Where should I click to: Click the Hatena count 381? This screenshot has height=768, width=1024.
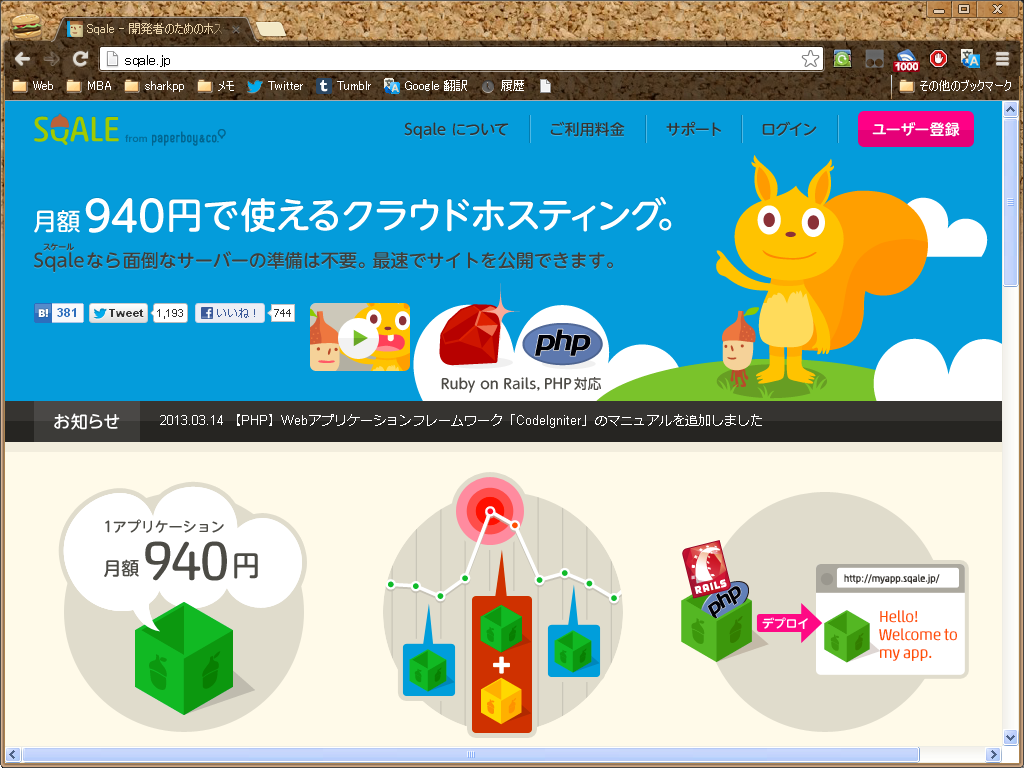[67, 313]
